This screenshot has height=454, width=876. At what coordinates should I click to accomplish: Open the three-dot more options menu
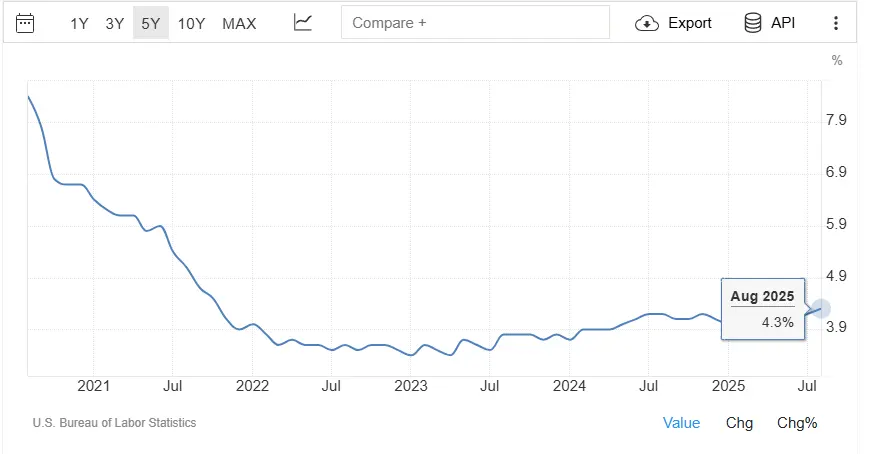click(x=836, y=23)
